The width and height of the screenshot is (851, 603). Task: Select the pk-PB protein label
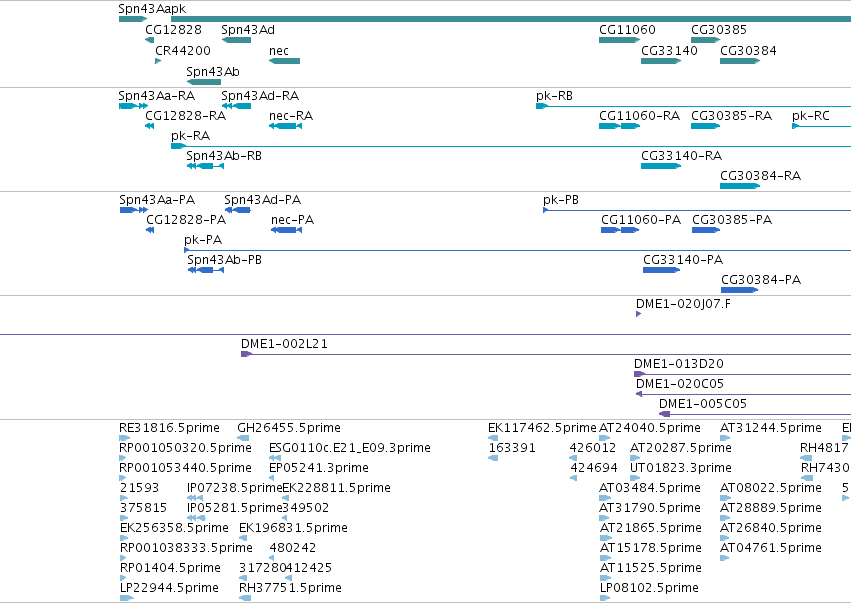point(561,200)
